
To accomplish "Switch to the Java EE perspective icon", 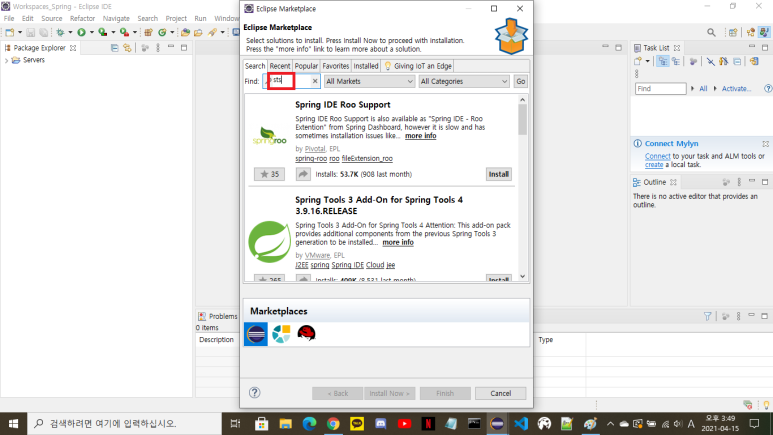I will (751, 33).
